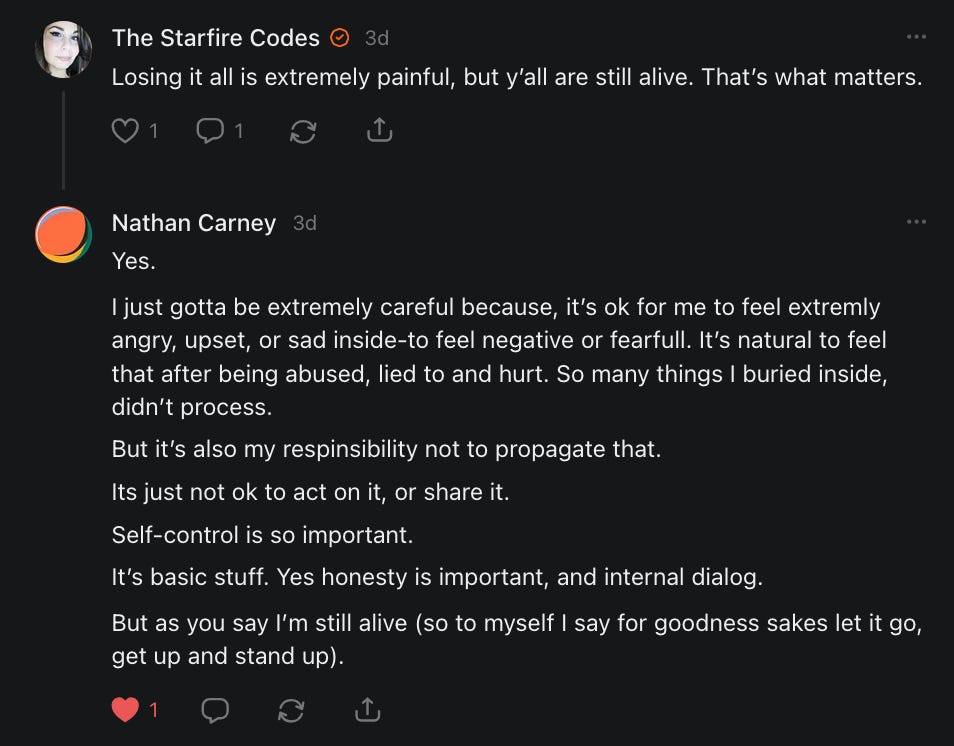Screen dimensions: 954x746
Task: Reply to The Starfire Codes comment
Action: 210,130
